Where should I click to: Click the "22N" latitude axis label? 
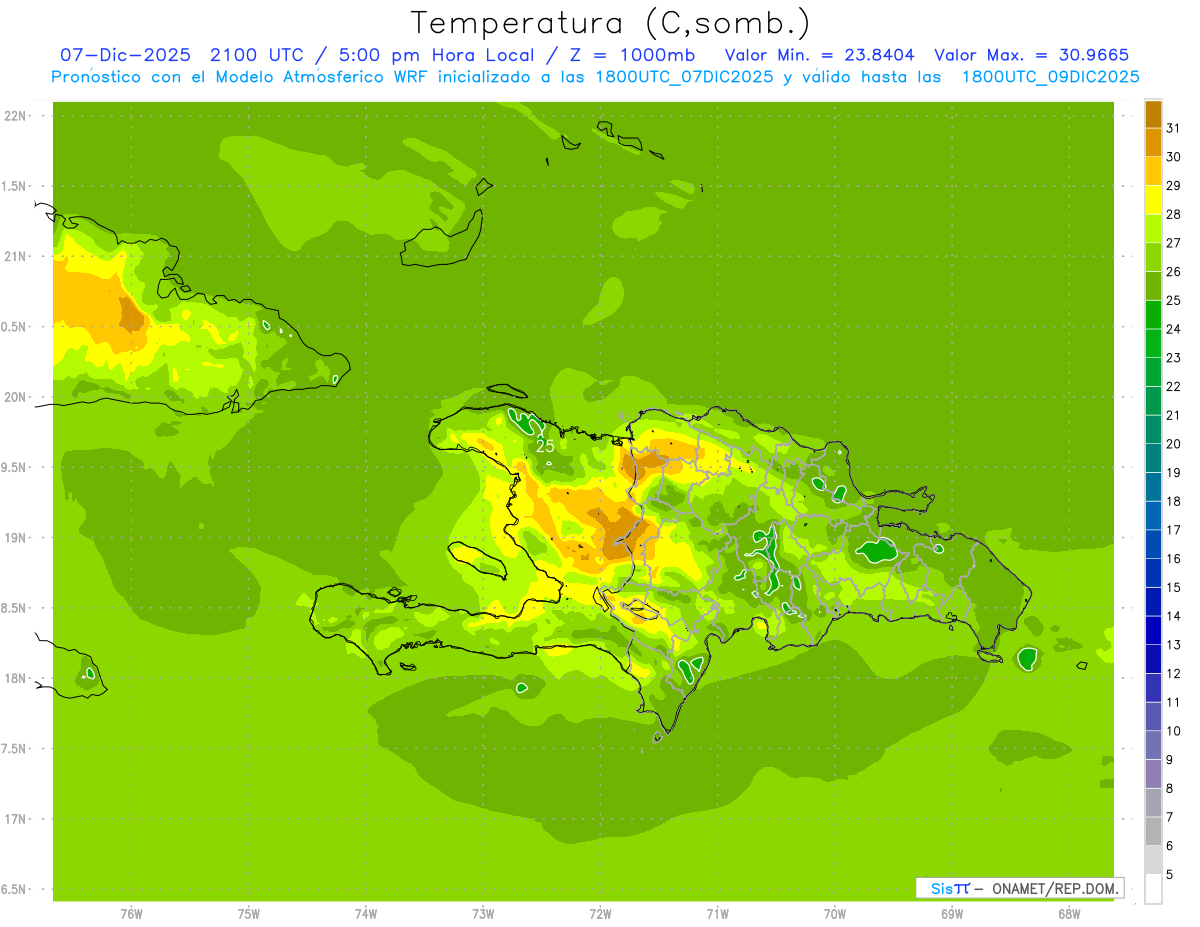pyautogui.click(x=16, y=116)
